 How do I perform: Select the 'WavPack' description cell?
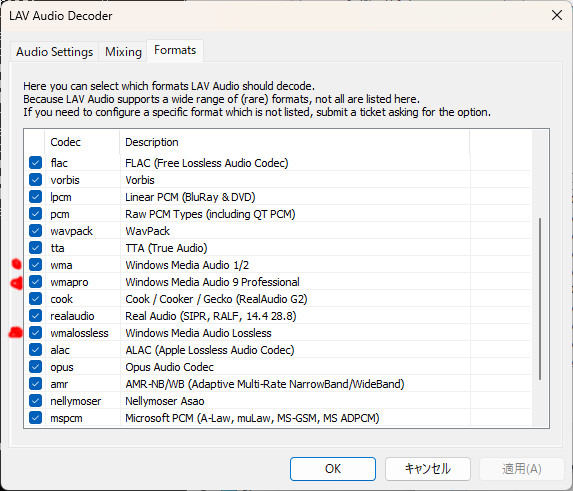[147, 231]
